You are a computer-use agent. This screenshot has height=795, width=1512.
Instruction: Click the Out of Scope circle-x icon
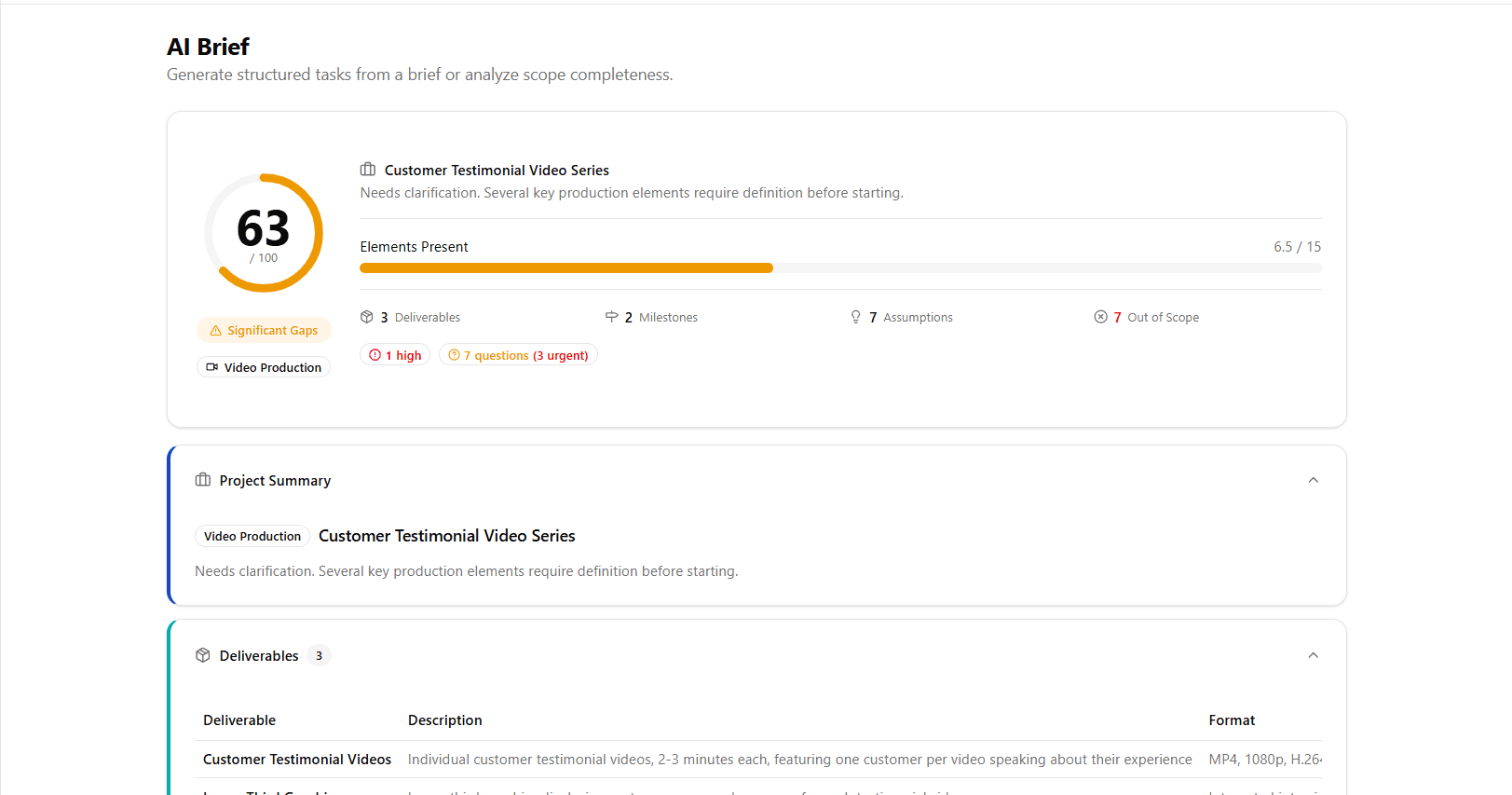pos(1101,317)
